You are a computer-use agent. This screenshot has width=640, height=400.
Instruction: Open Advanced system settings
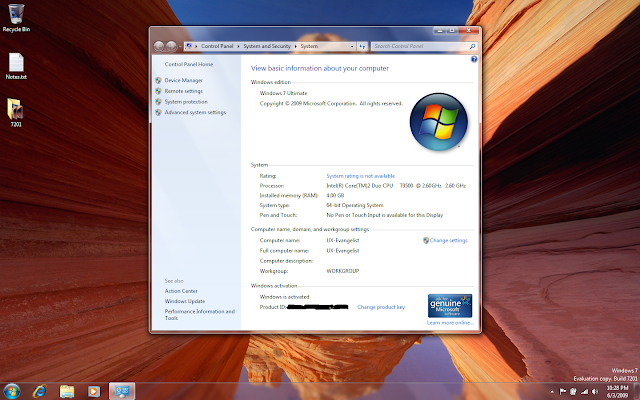click(x=195, y=112)
